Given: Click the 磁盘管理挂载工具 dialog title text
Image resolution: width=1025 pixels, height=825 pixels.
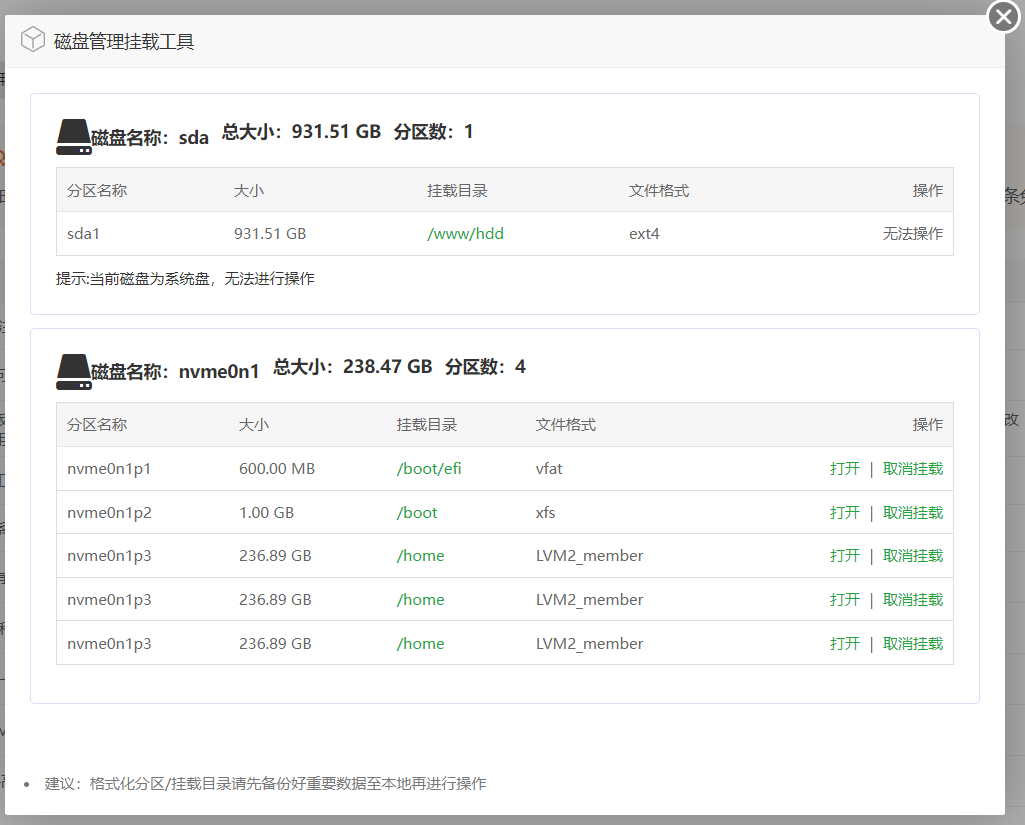Looking at the screenshot, I should click(124, 42).
